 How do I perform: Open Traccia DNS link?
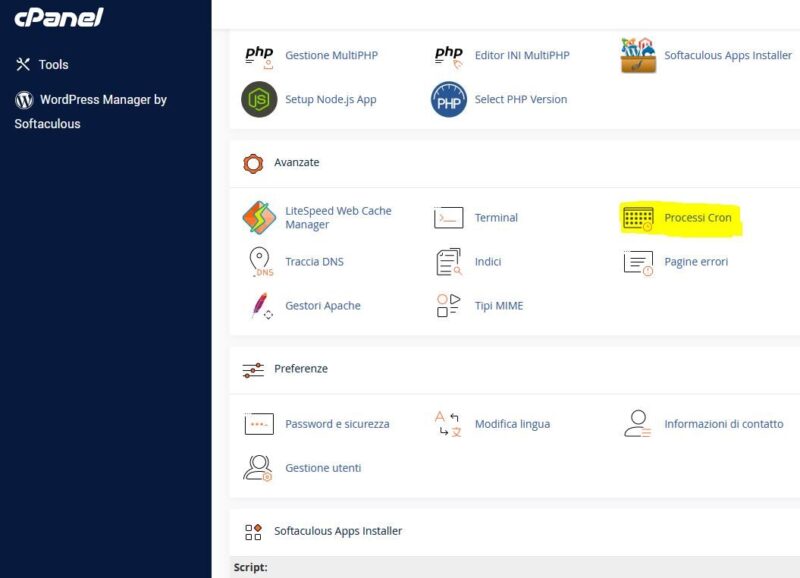pyautogui.click(x=314, y=262)
